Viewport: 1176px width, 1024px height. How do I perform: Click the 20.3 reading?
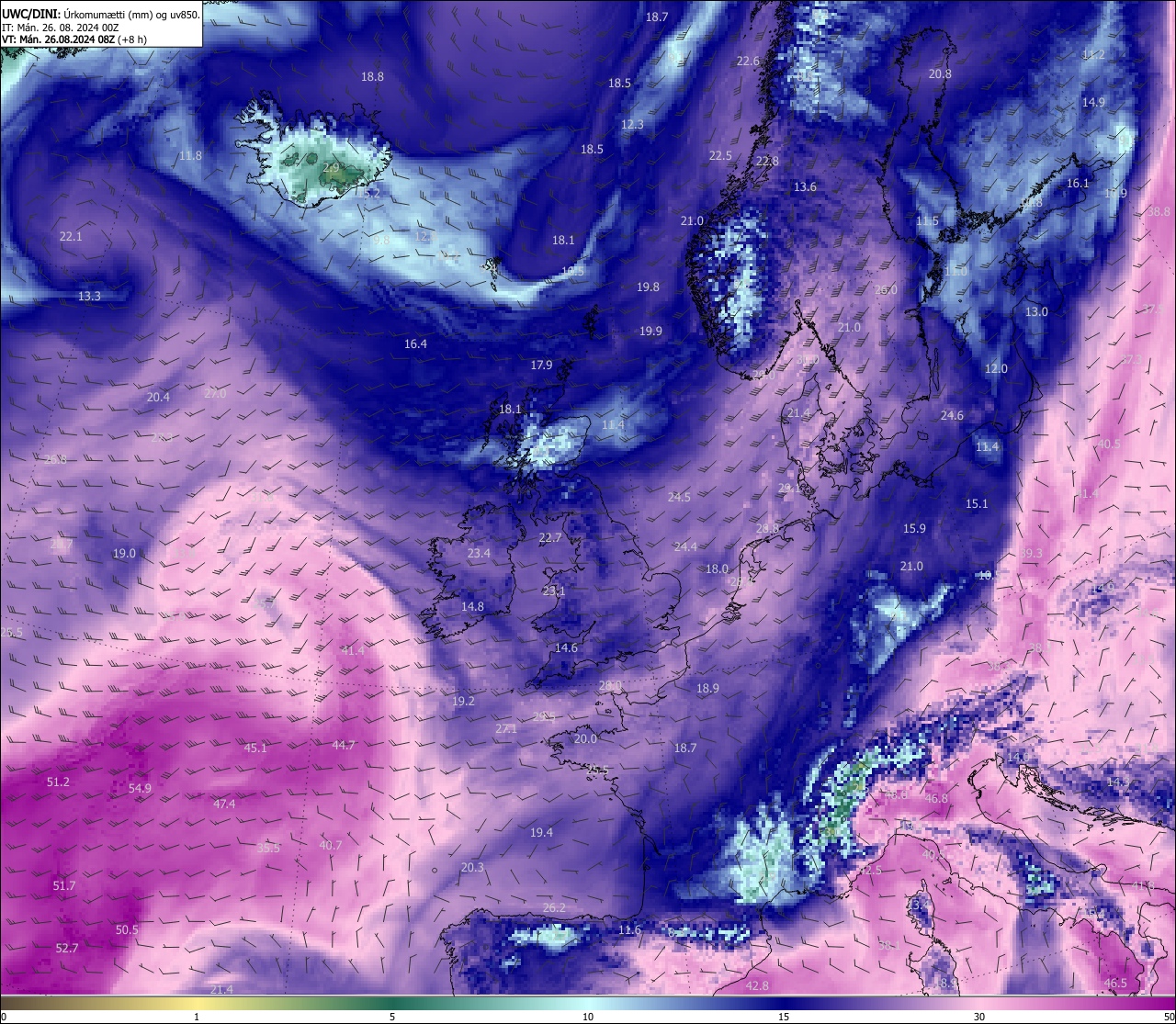pyautogui.click(x=472, y=868)
